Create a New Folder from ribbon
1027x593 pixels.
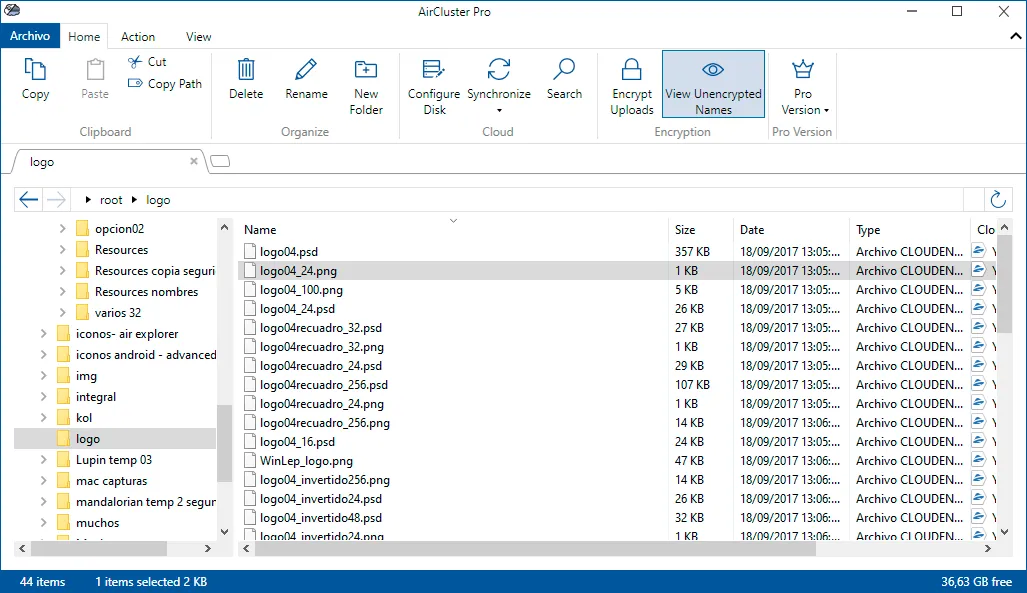365,87
